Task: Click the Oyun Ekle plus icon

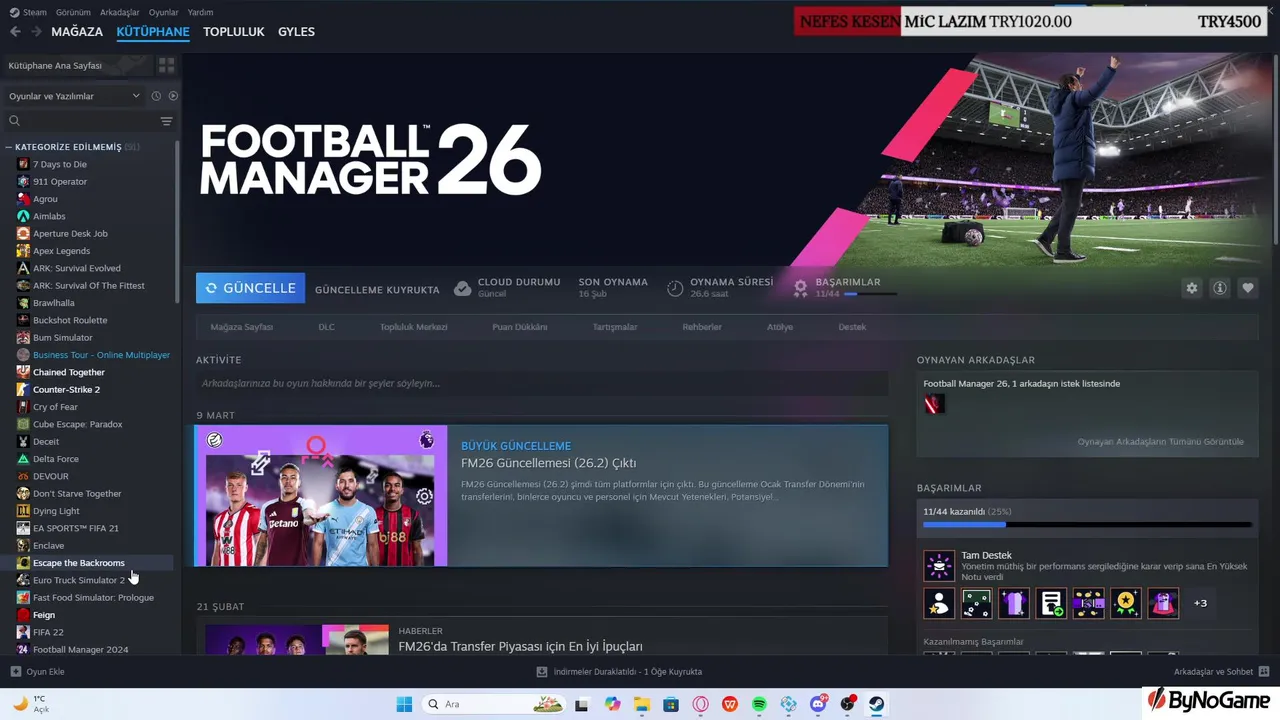Action: click(x=15, y=672)
